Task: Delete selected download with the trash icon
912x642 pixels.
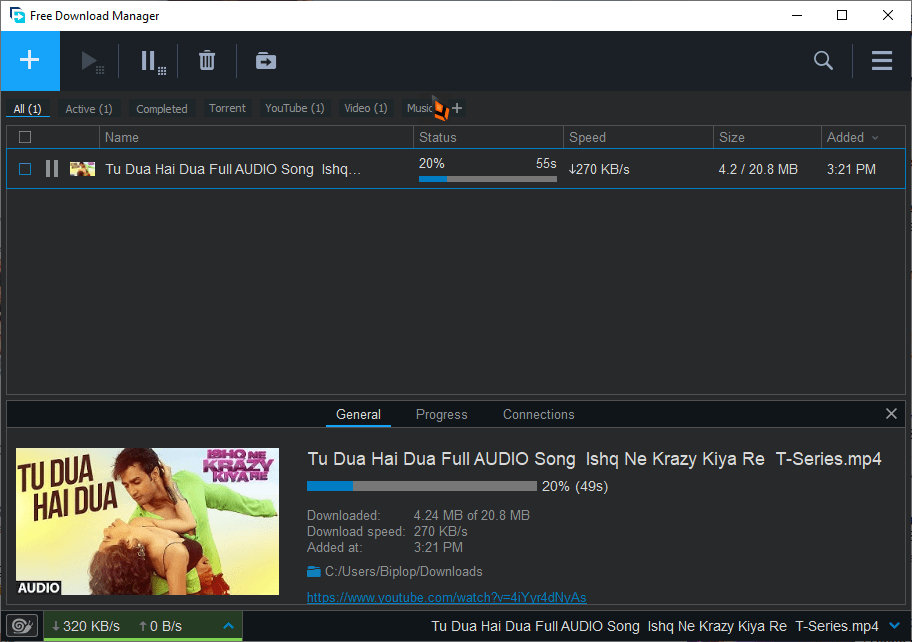Action: (207, 60)
